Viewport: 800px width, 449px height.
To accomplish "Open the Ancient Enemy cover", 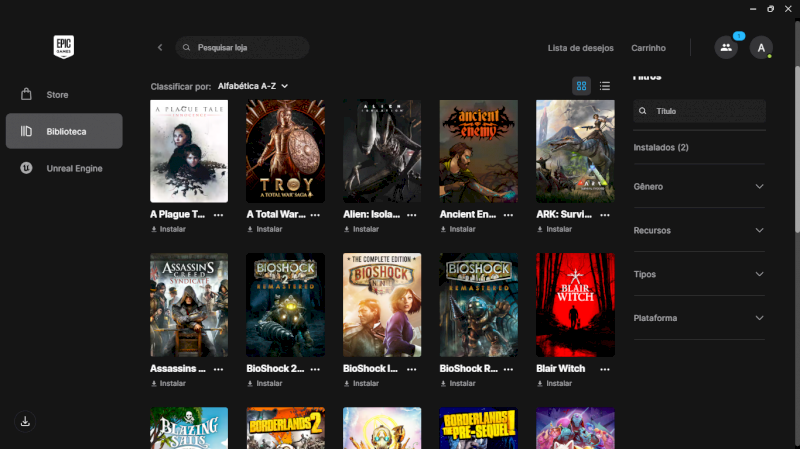I will tap(479, 151).
